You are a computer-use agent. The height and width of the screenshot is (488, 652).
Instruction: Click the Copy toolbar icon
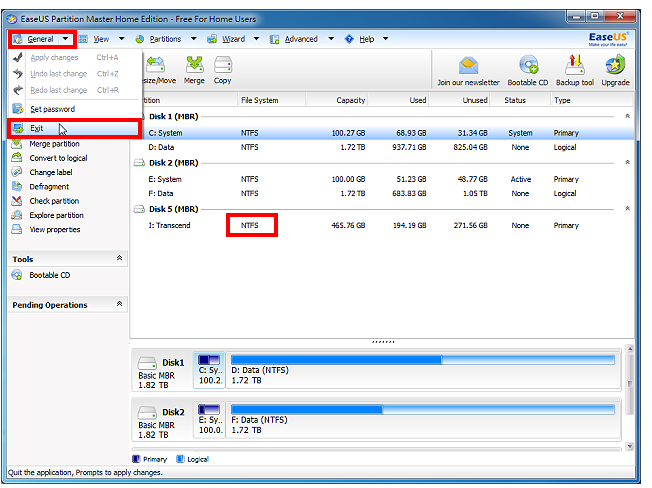click(222, 70)
